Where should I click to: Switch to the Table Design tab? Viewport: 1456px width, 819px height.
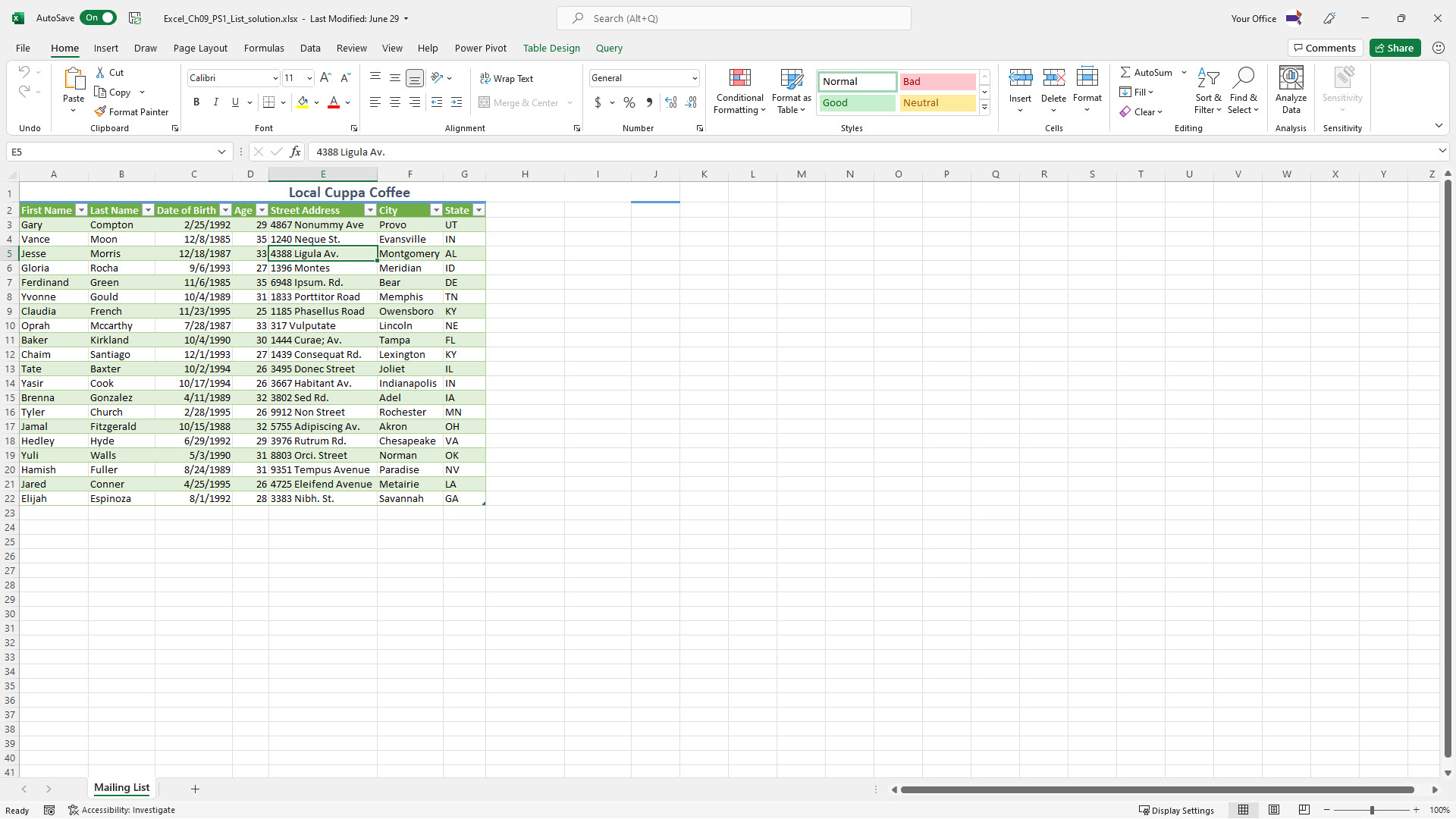551,48
